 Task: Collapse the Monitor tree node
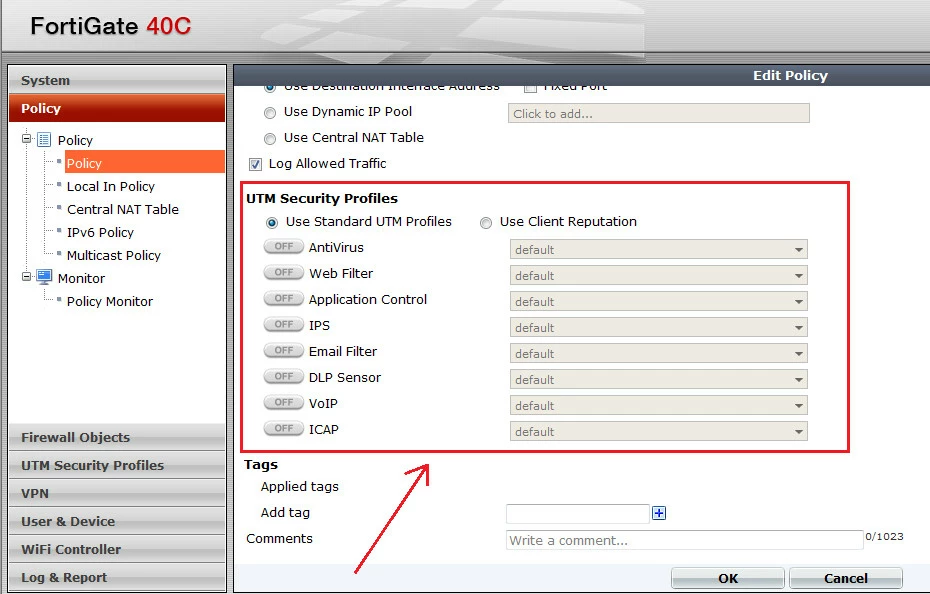pos(26,277)
